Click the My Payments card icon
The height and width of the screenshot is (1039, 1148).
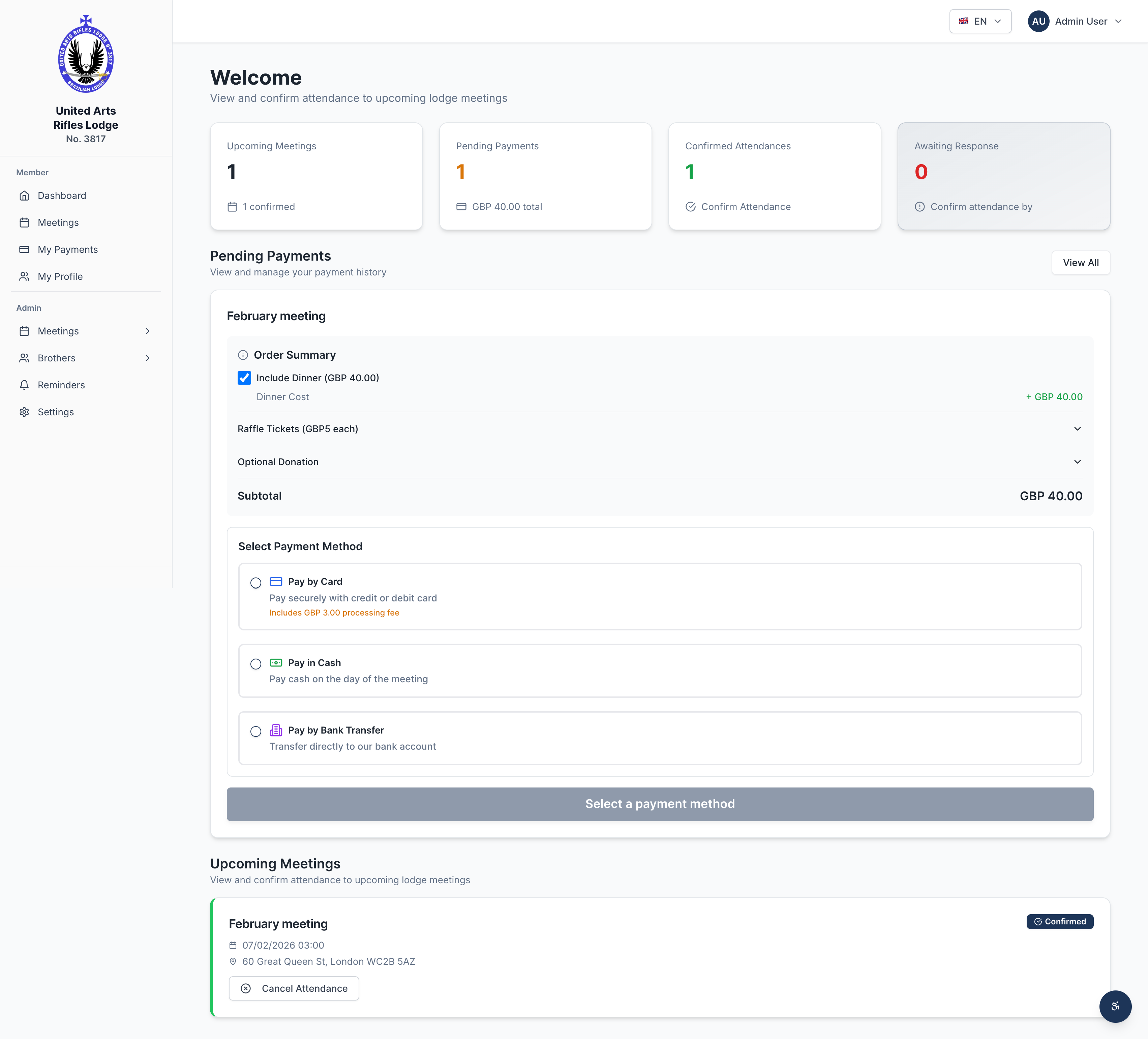tap(24, 249)
